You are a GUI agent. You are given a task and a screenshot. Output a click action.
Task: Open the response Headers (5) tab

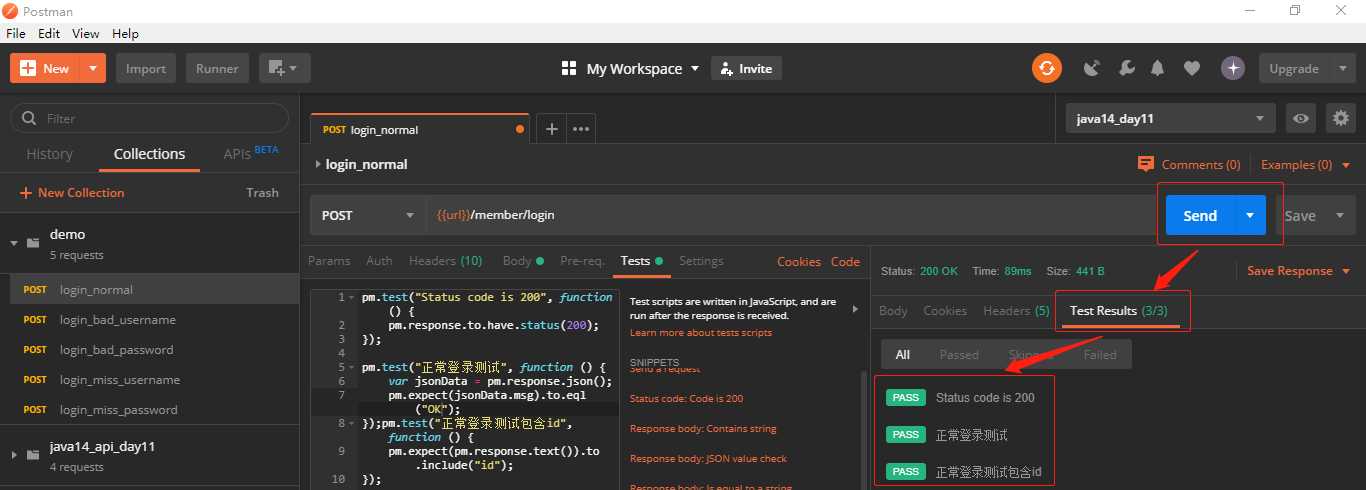pyautogui.click(x=1016, y=311)
